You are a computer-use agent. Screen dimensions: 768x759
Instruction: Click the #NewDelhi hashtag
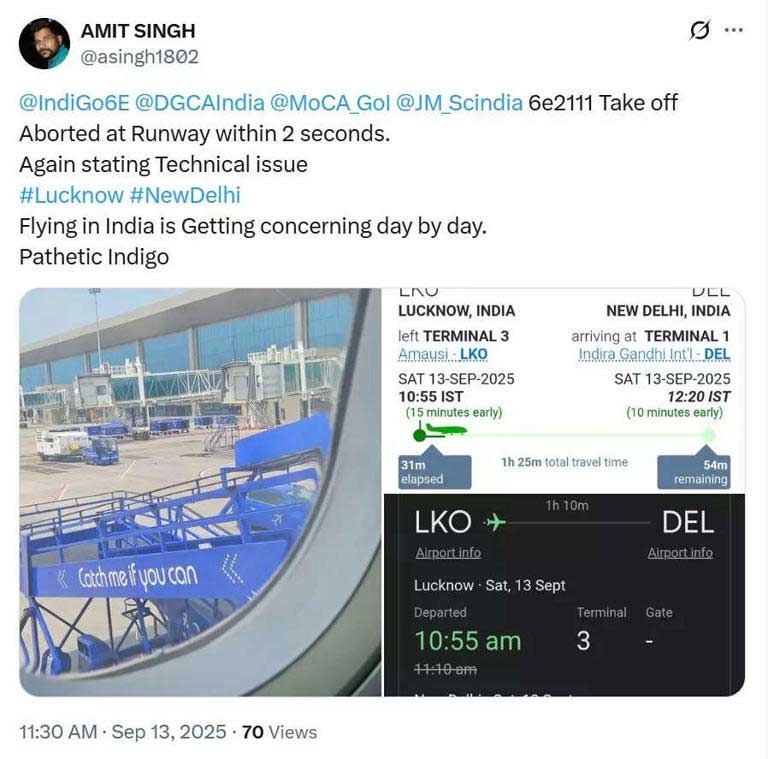[x=185, y=195]
